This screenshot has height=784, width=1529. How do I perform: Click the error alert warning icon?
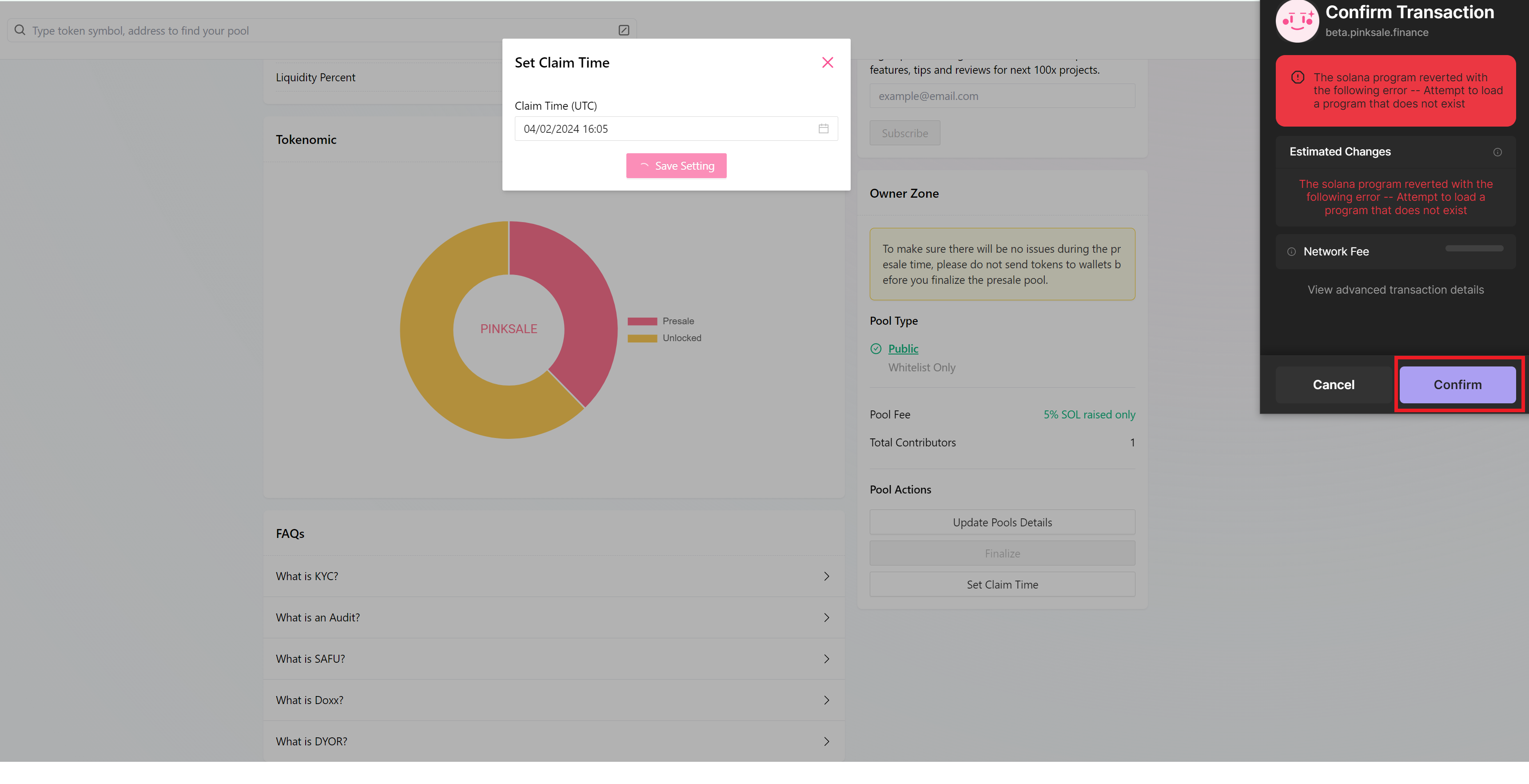point(1298,77)
